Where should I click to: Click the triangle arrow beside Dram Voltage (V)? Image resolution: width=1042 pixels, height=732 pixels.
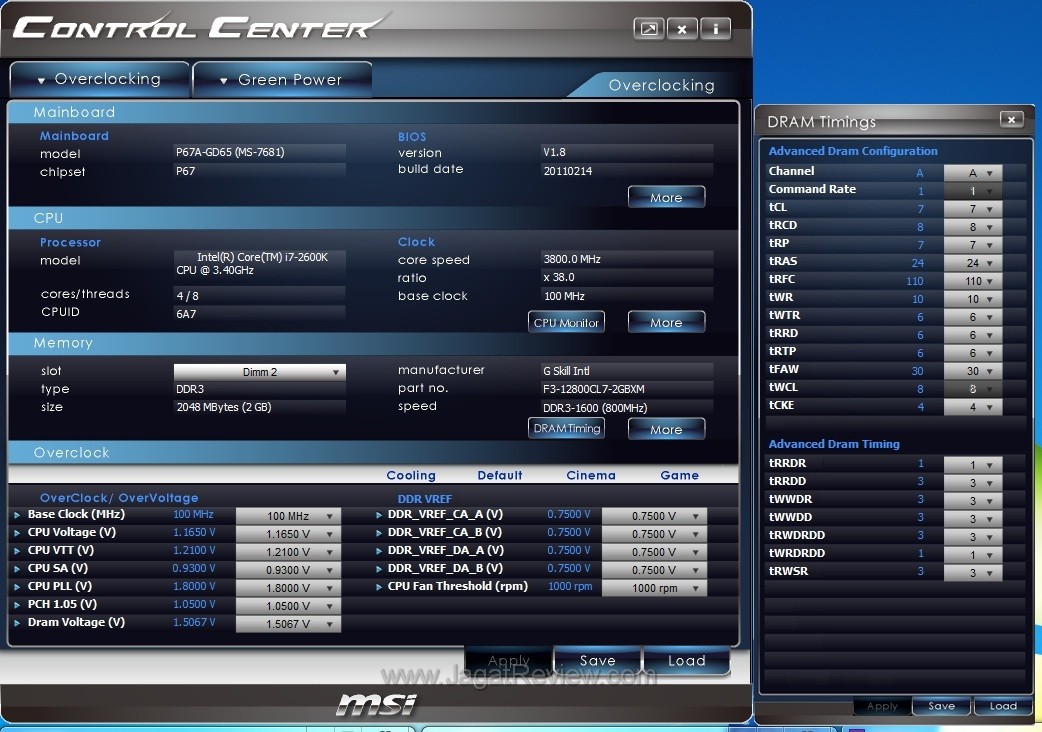(17, 623)
